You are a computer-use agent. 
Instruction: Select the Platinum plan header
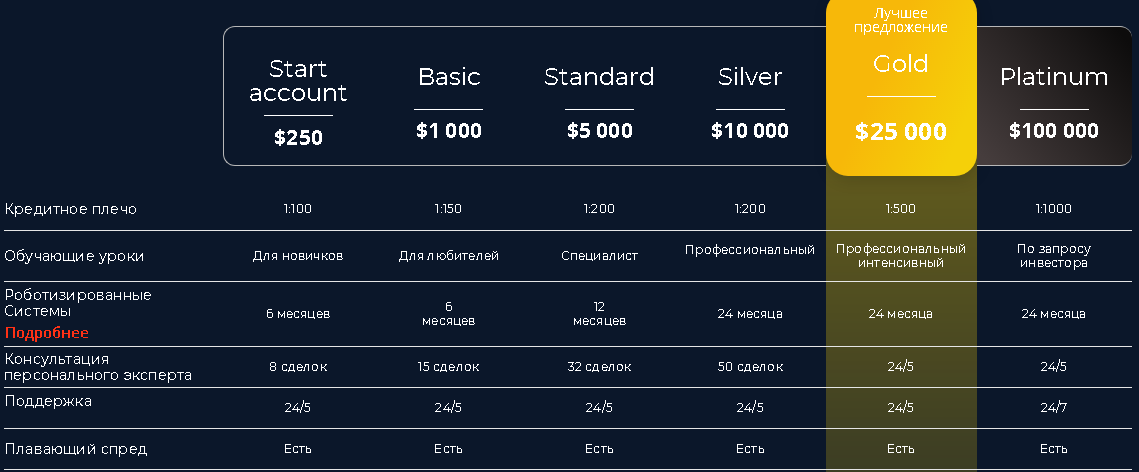point(1053,77)
